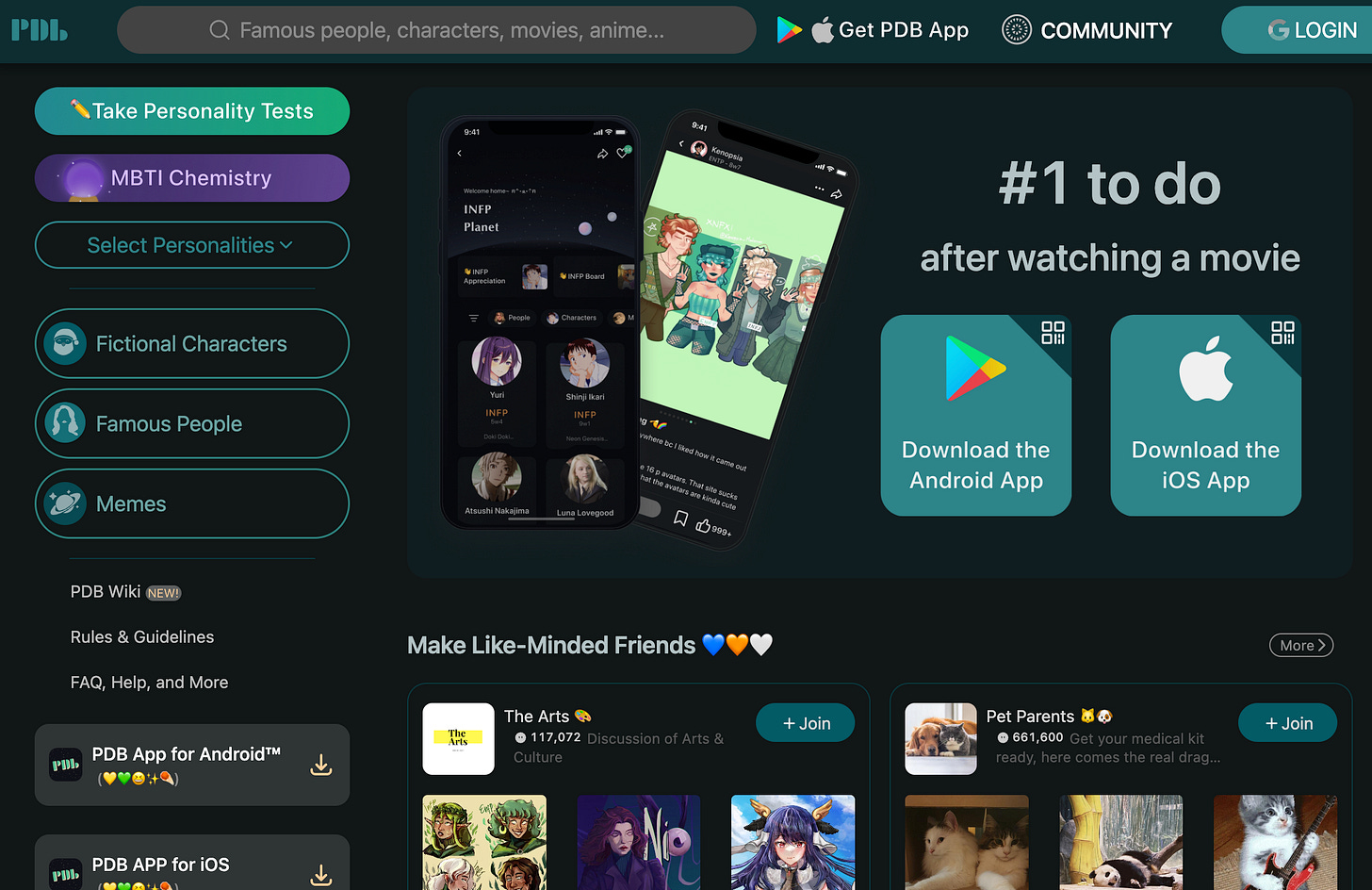Viewport: 1372px width, 890px height.
Task: Open the Famous People category
Action: [192, 424]
